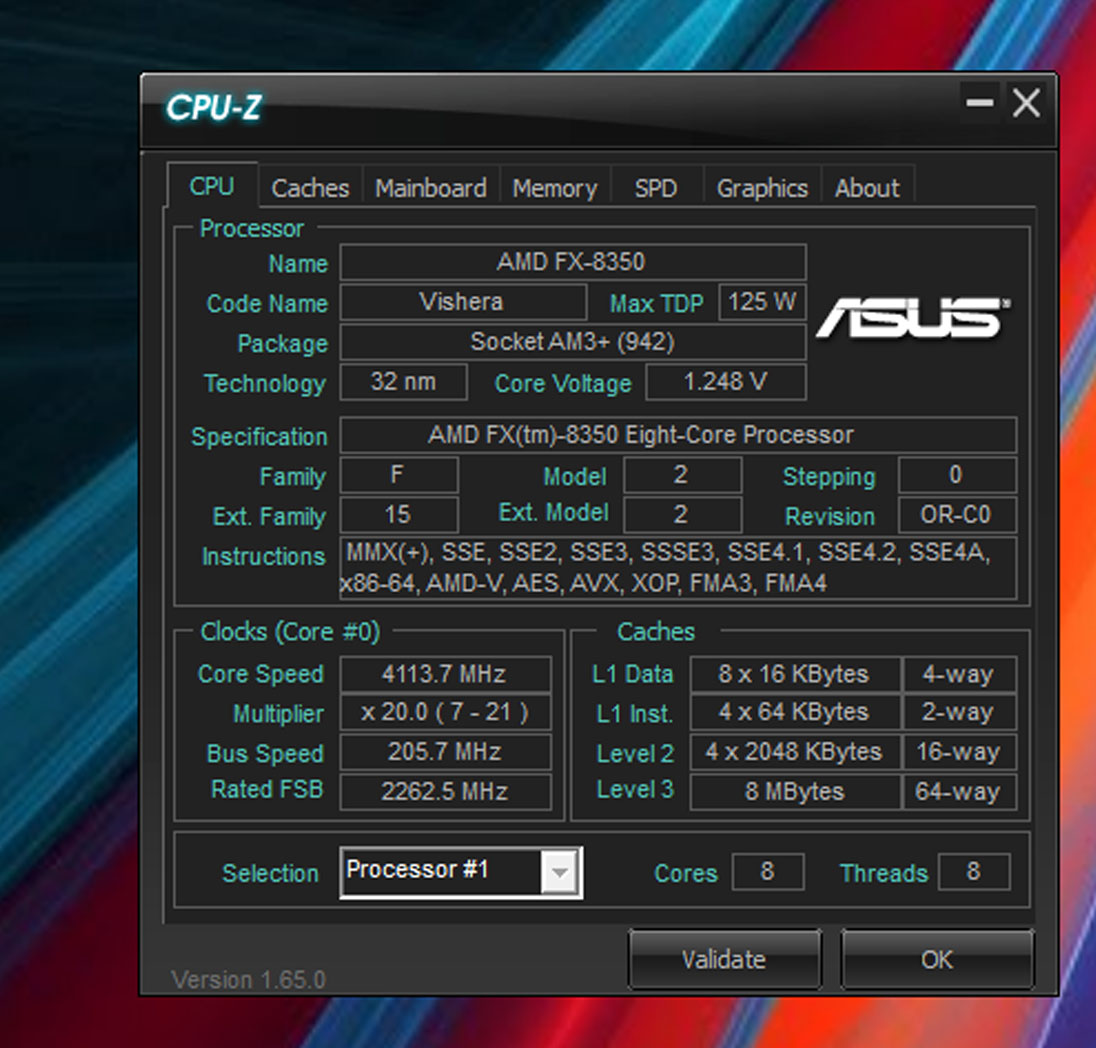1096x1048 pixels.
Task: Click the OK button
Action: click(937, 959)
